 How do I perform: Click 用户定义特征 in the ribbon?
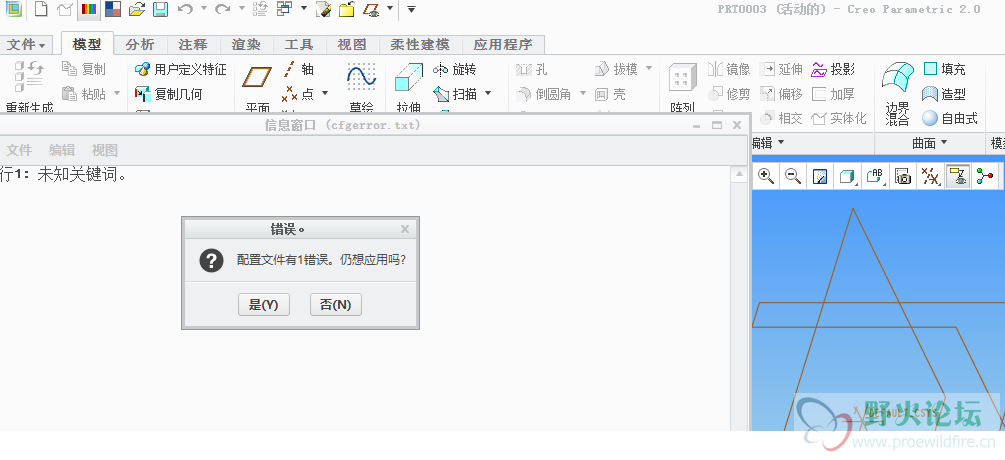(x=180, y=69)
